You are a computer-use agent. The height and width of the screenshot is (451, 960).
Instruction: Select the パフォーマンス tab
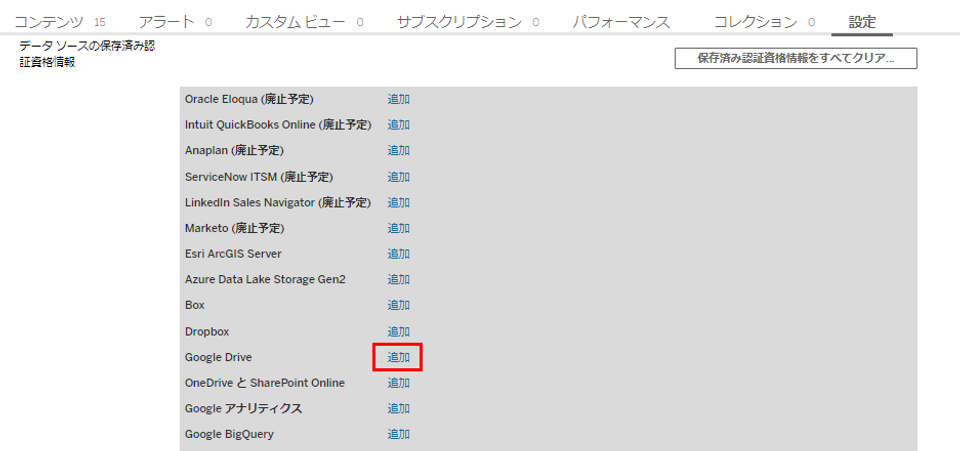pyautogui.click(x=621, y=23)
